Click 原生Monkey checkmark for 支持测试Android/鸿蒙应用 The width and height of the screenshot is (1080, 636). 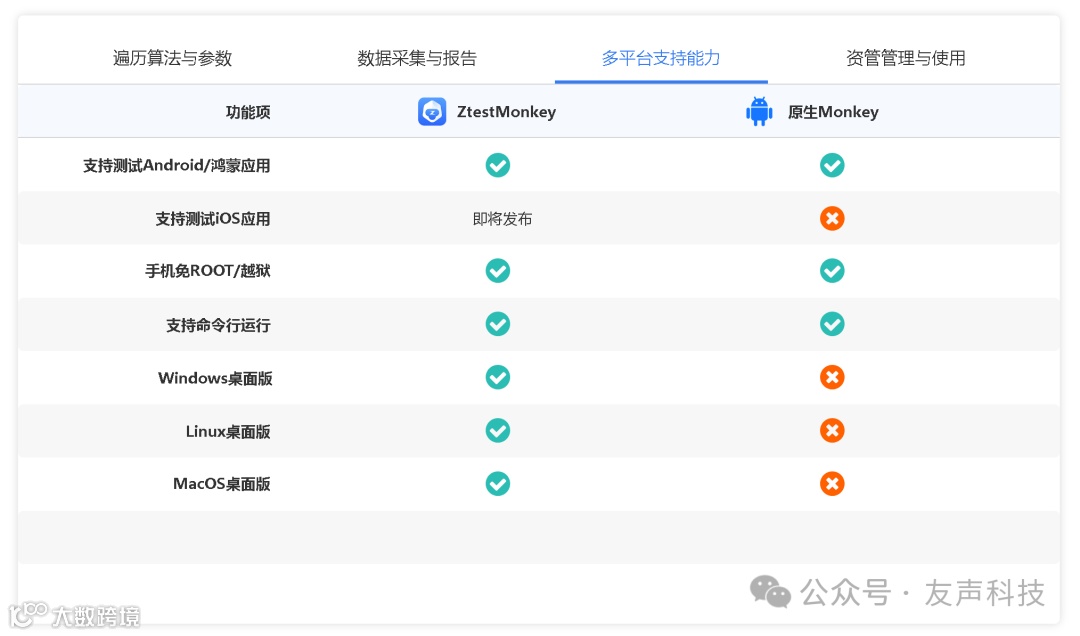(832, 165)
